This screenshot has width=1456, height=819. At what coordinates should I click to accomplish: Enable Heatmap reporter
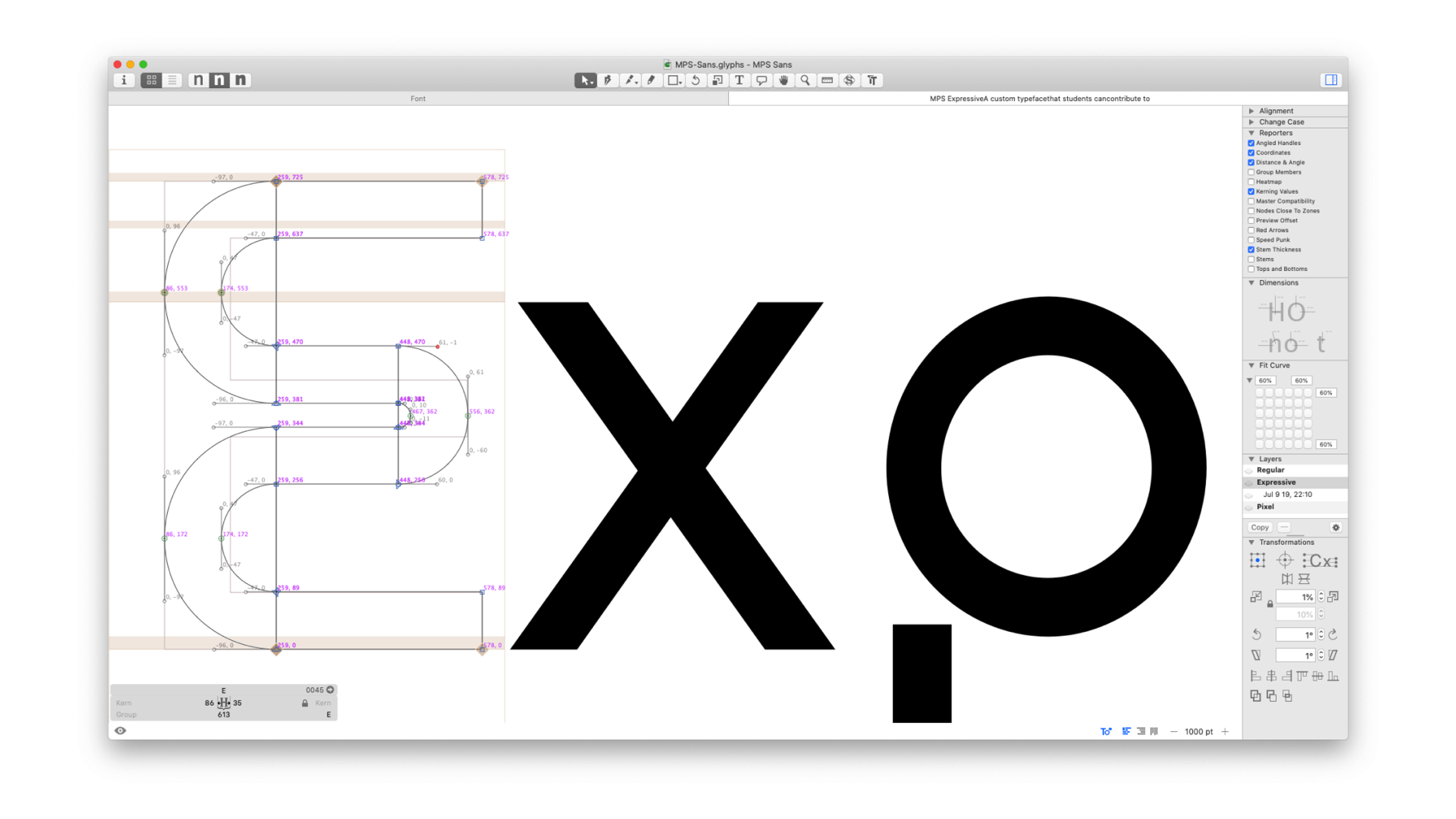[1251, 182]
